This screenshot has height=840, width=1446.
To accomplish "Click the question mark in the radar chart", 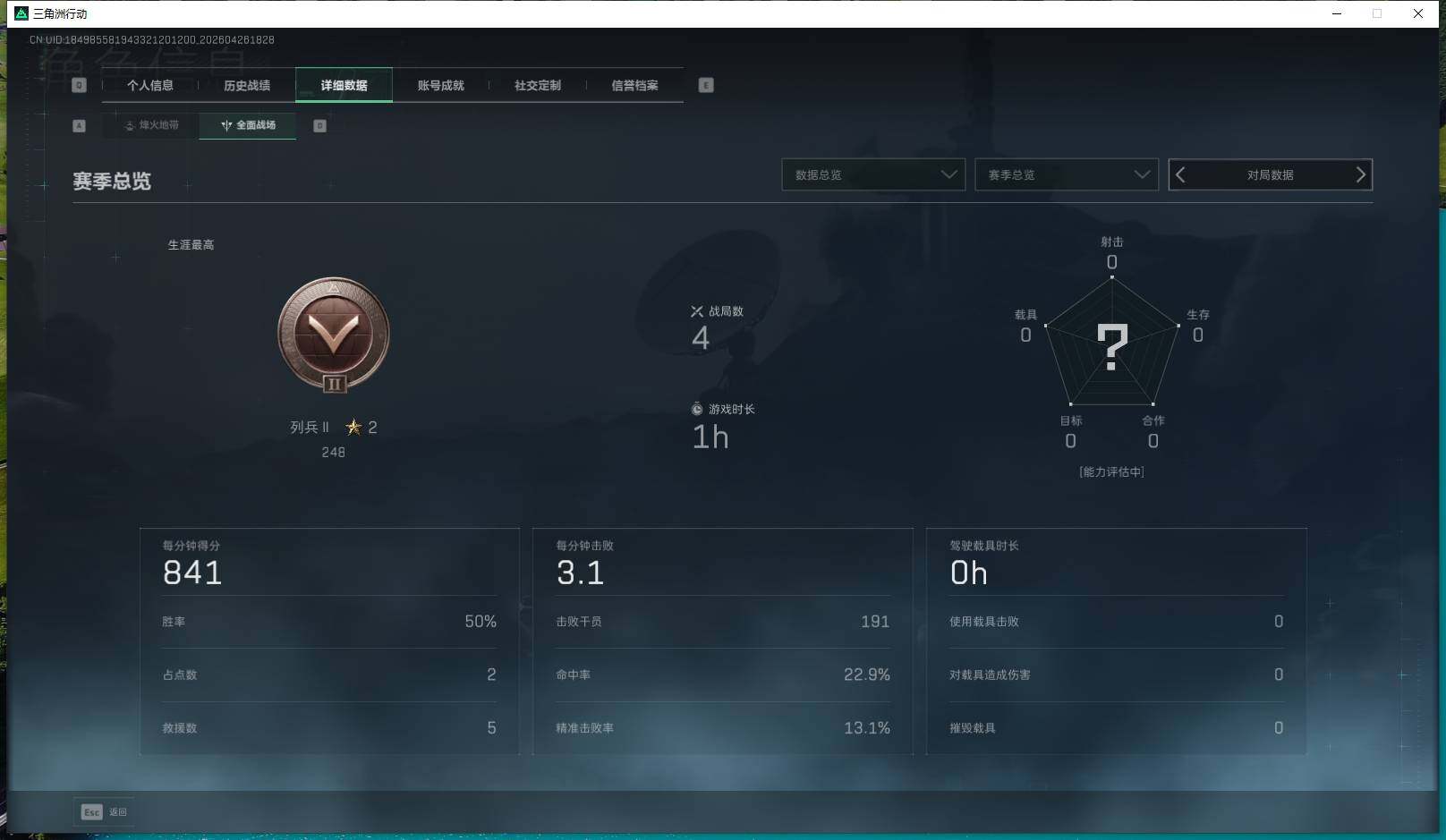I will tap(1112, 347).
